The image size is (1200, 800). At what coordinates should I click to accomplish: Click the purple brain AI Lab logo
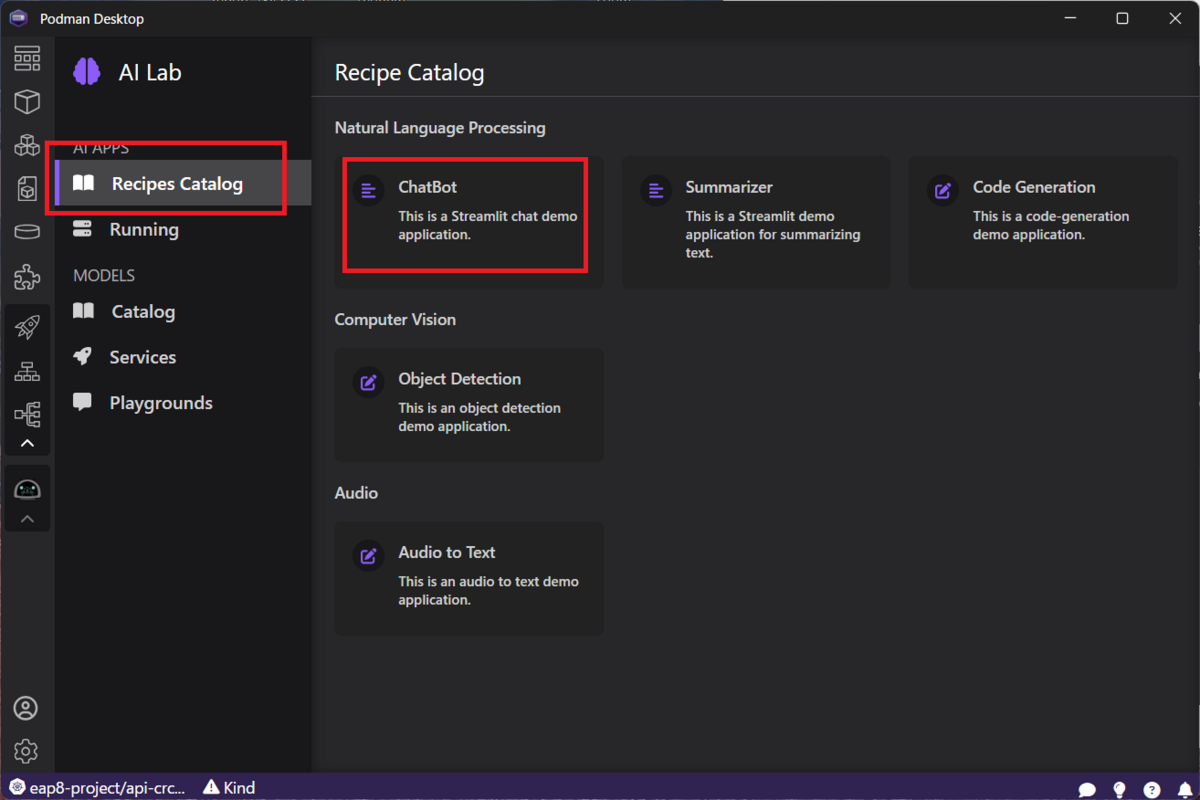pyautogui.click(x=87, y=71)
